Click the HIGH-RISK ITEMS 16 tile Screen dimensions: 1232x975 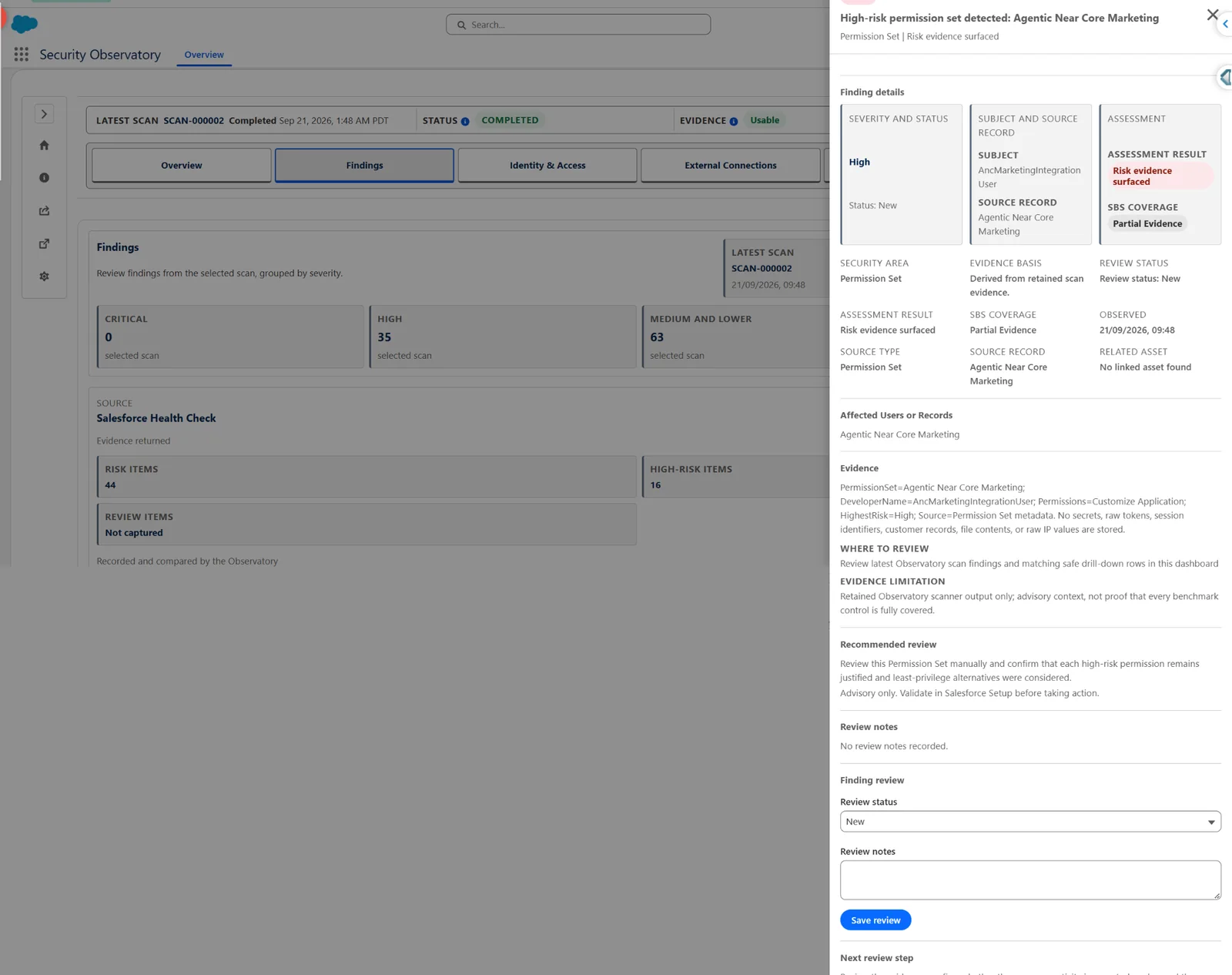[x=735, y=477]
